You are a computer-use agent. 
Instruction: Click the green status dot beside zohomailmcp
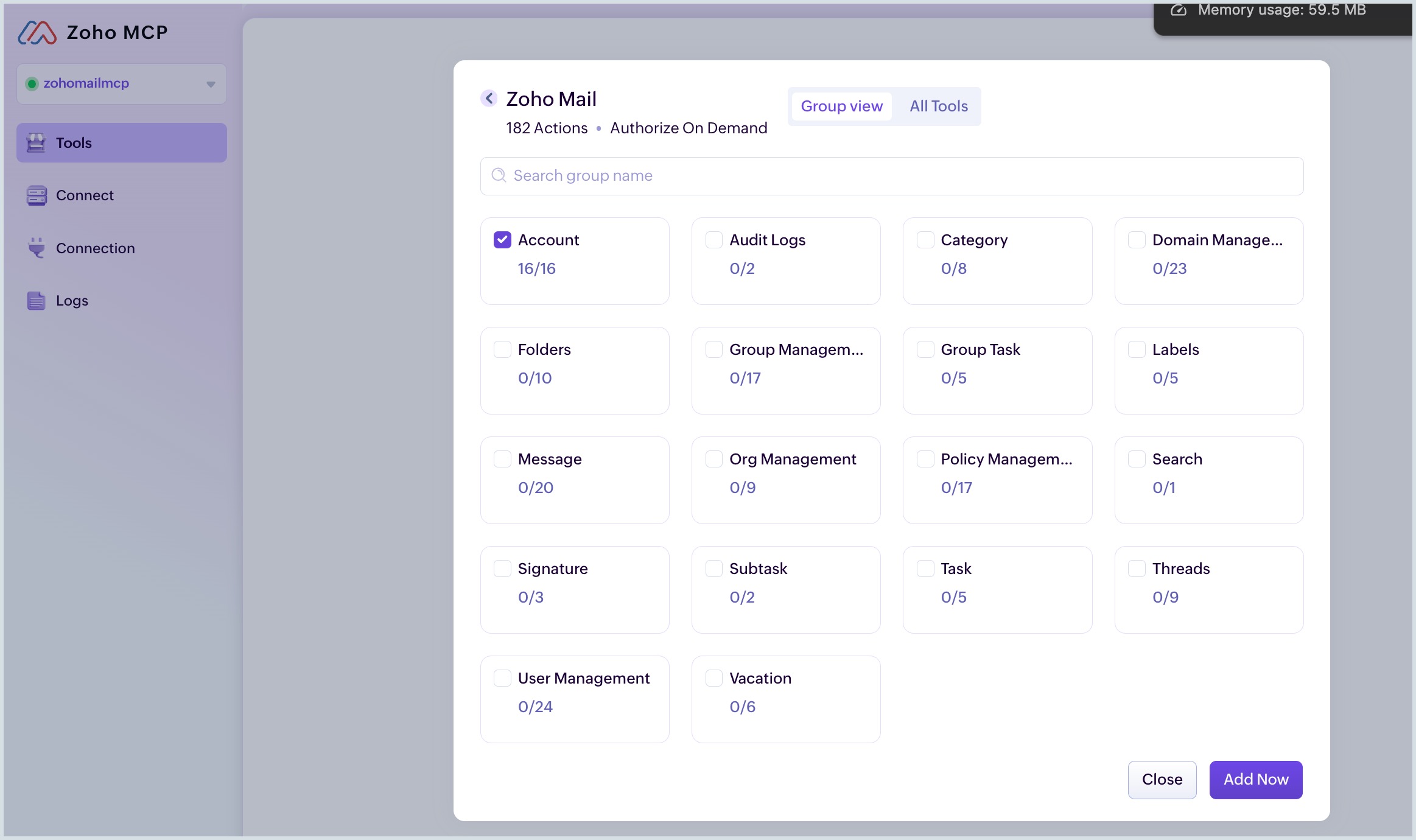(32, 83)
